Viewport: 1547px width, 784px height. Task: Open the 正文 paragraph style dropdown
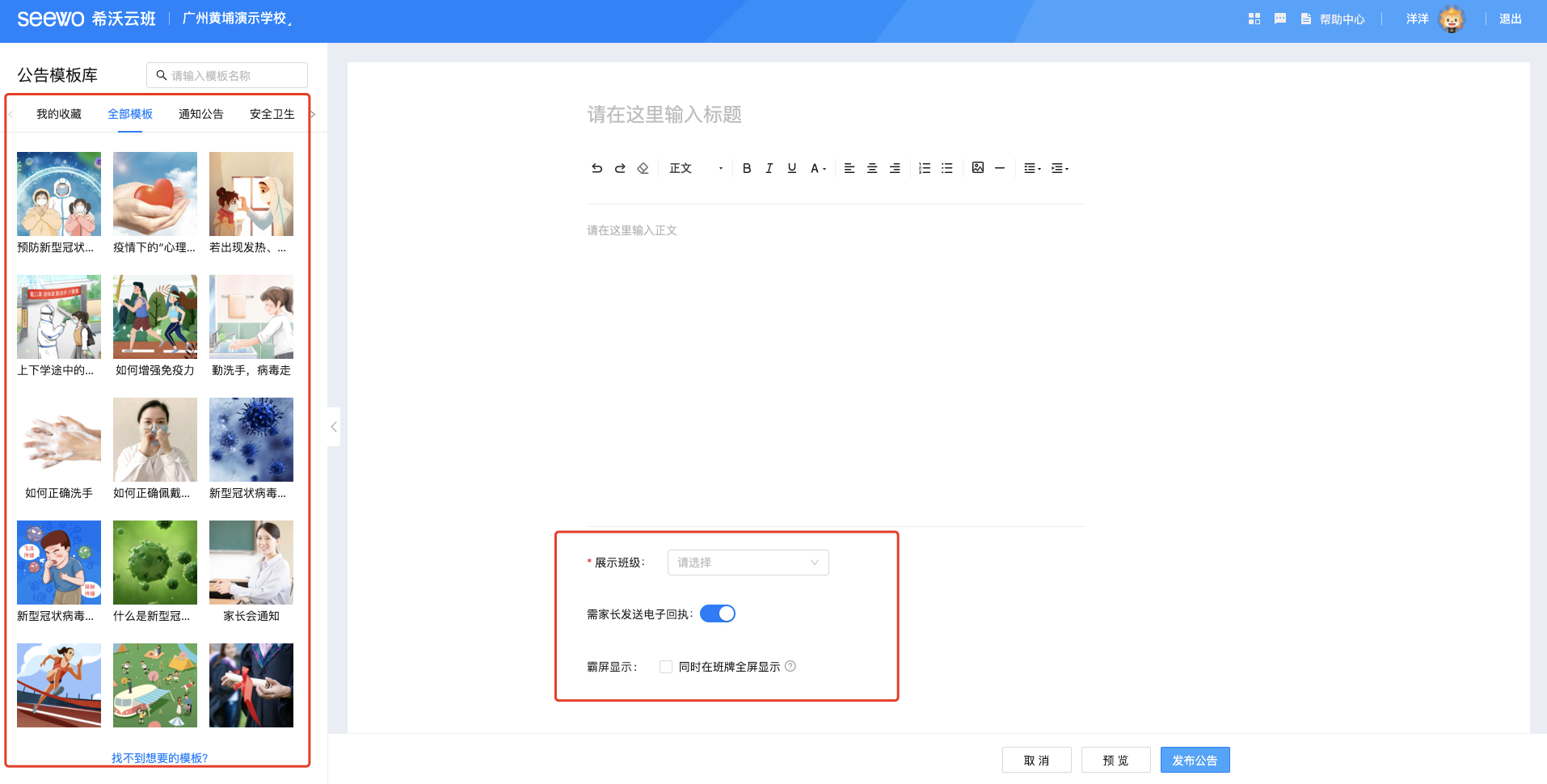coord(695,168)
